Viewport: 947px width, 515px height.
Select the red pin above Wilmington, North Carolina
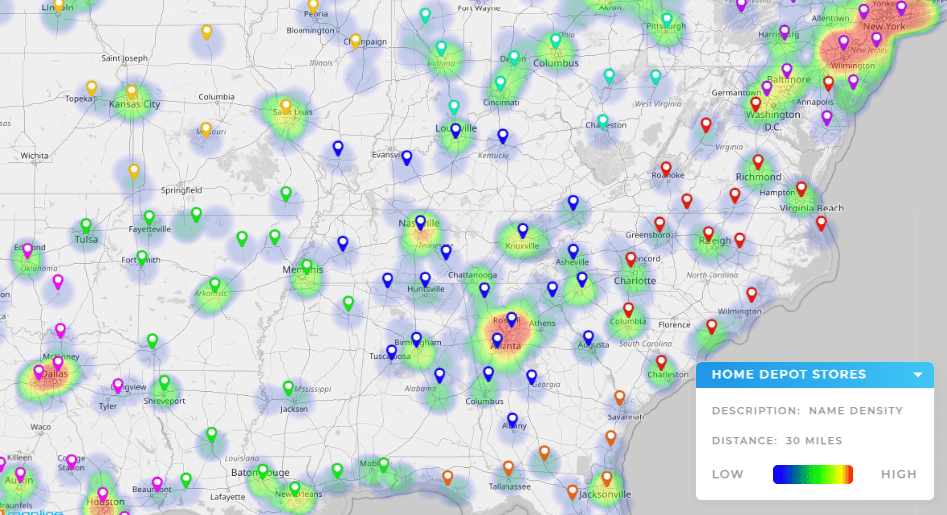[x=752, y=294]
